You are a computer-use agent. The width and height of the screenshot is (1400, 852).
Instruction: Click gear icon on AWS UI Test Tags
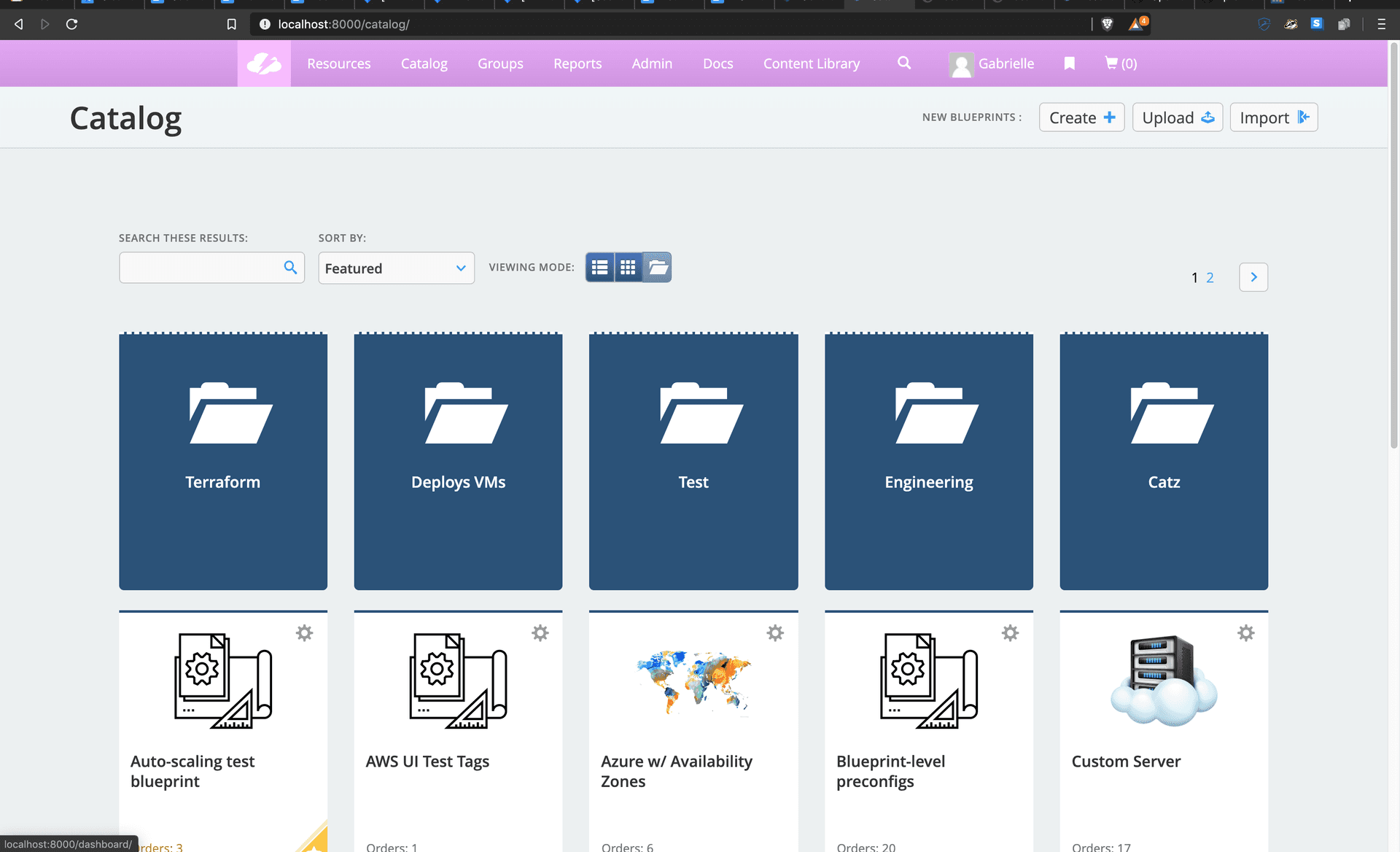[x=540, y=632]
